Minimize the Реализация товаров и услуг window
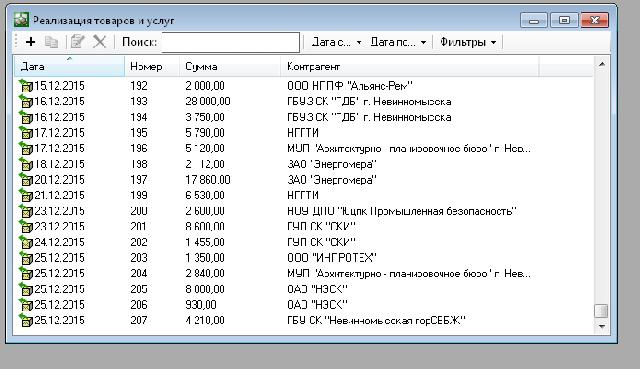 pyautogui.click(x=534, y=20)
